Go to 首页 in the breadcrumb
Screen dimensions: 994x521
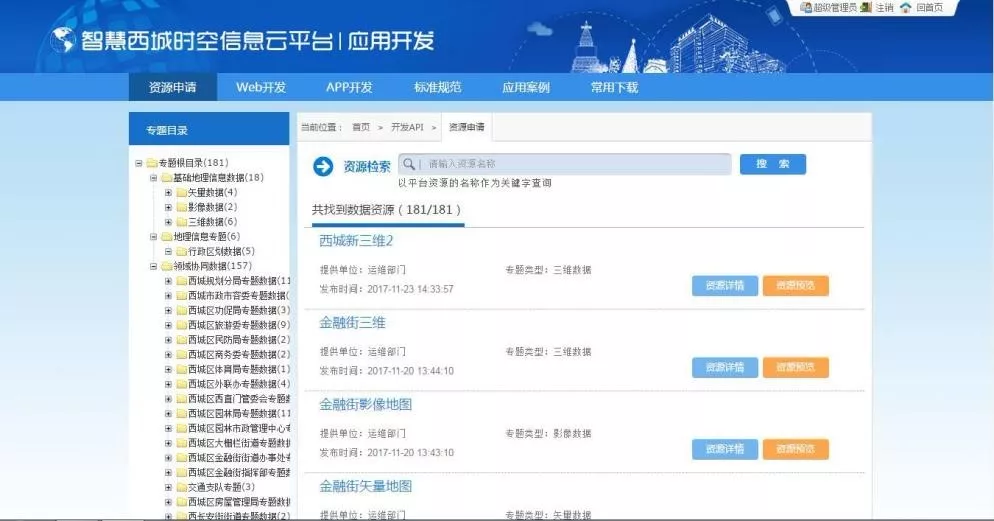tap(361, 127)
